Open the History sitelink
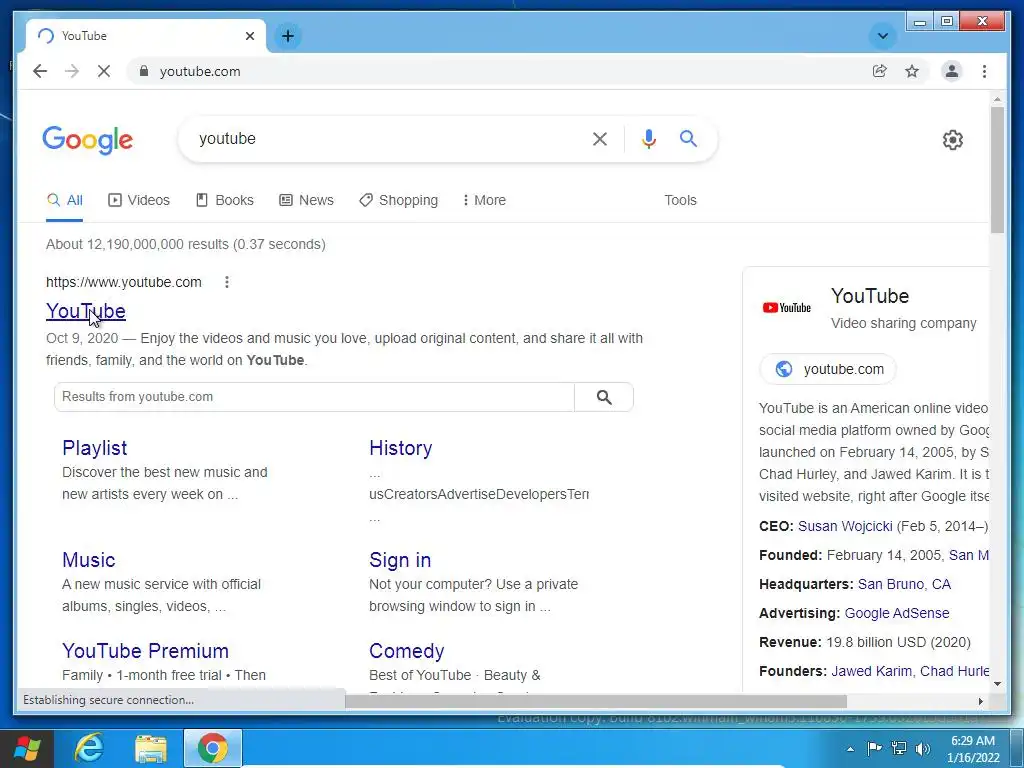The image size is (1024, 768). coord(400,448)
